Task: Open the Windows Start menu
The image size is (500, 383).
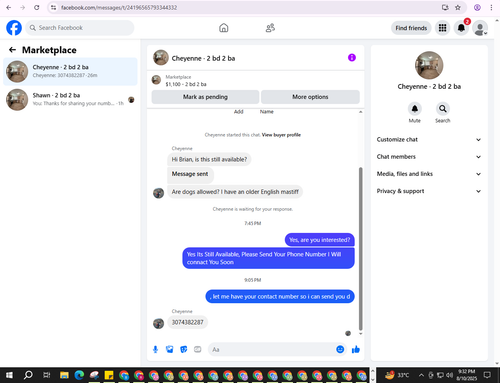Action: click(x=9, y=375)
